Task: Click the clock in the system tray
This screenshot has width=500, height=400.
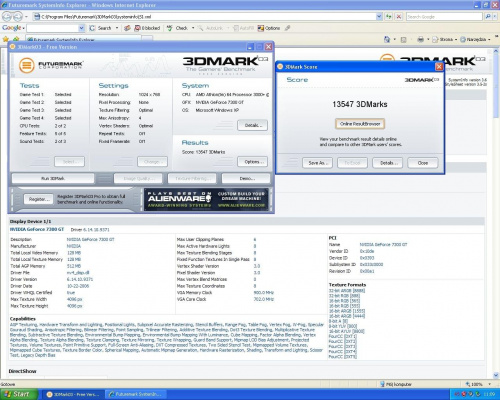Action: click(489, 394)
